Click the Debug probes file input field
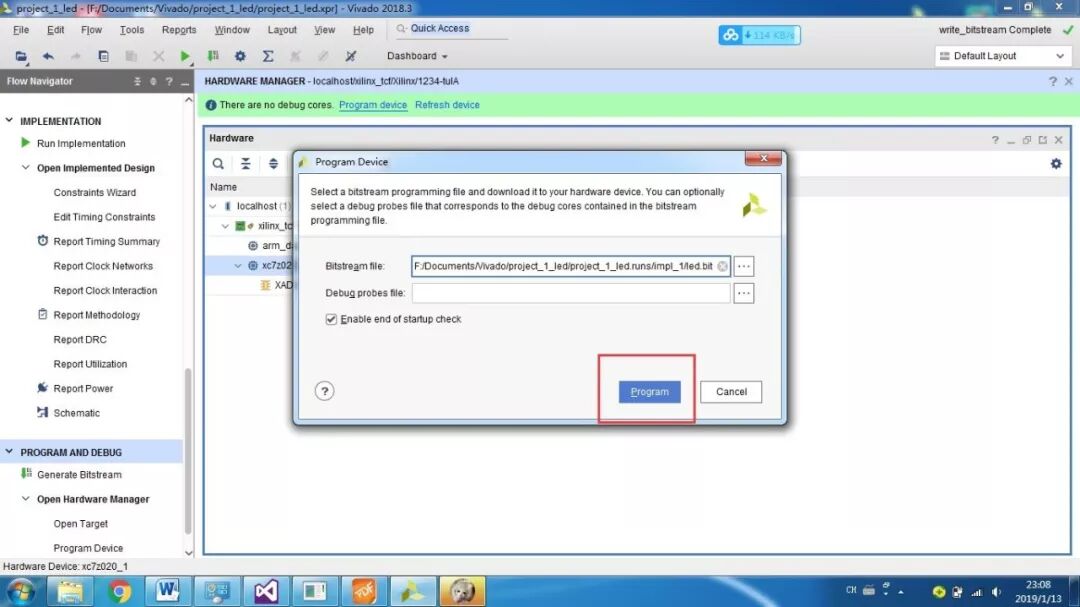This screenshot has width=1080, height=607. 570,293
